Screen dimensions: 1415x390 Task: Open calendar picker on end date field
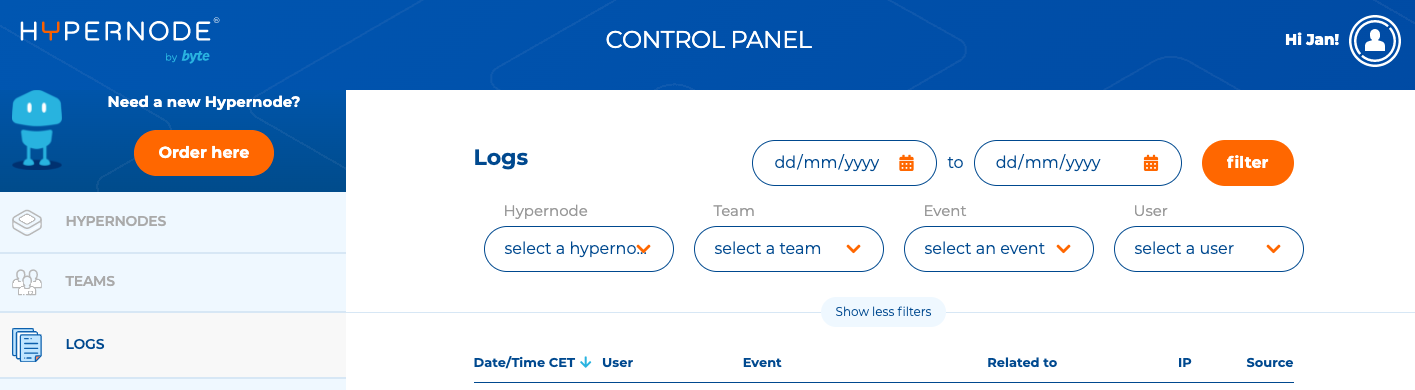point(1151,163)
